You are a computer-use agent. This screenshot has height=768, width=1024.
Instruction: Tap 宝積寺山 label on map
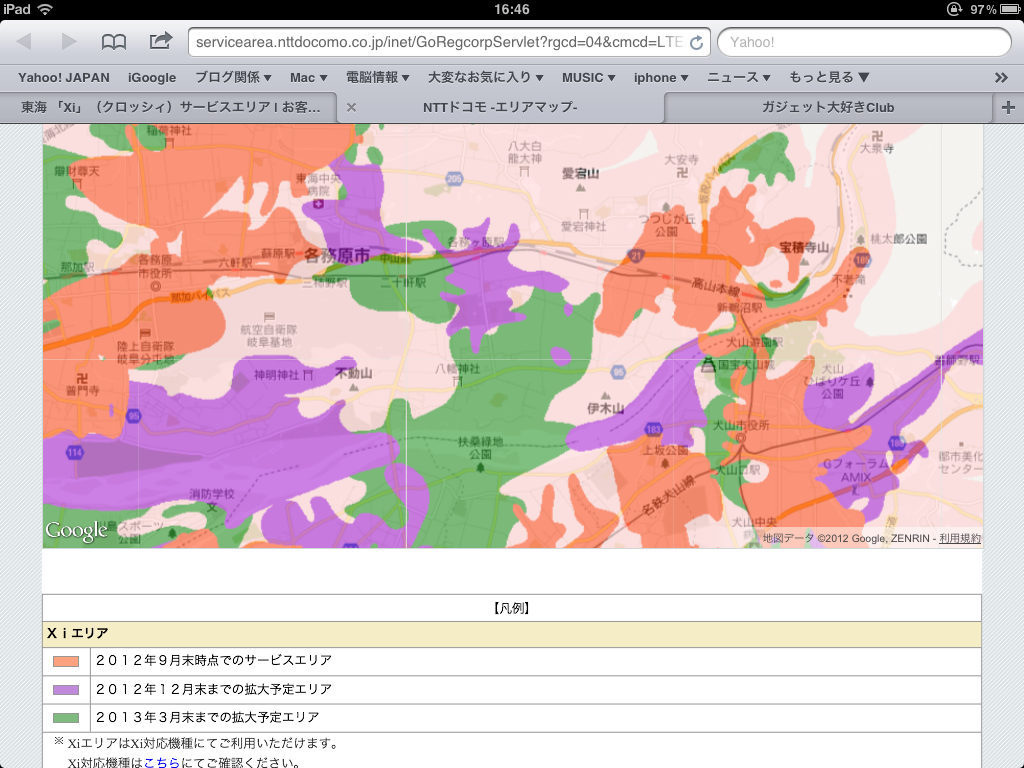point(804,248)
